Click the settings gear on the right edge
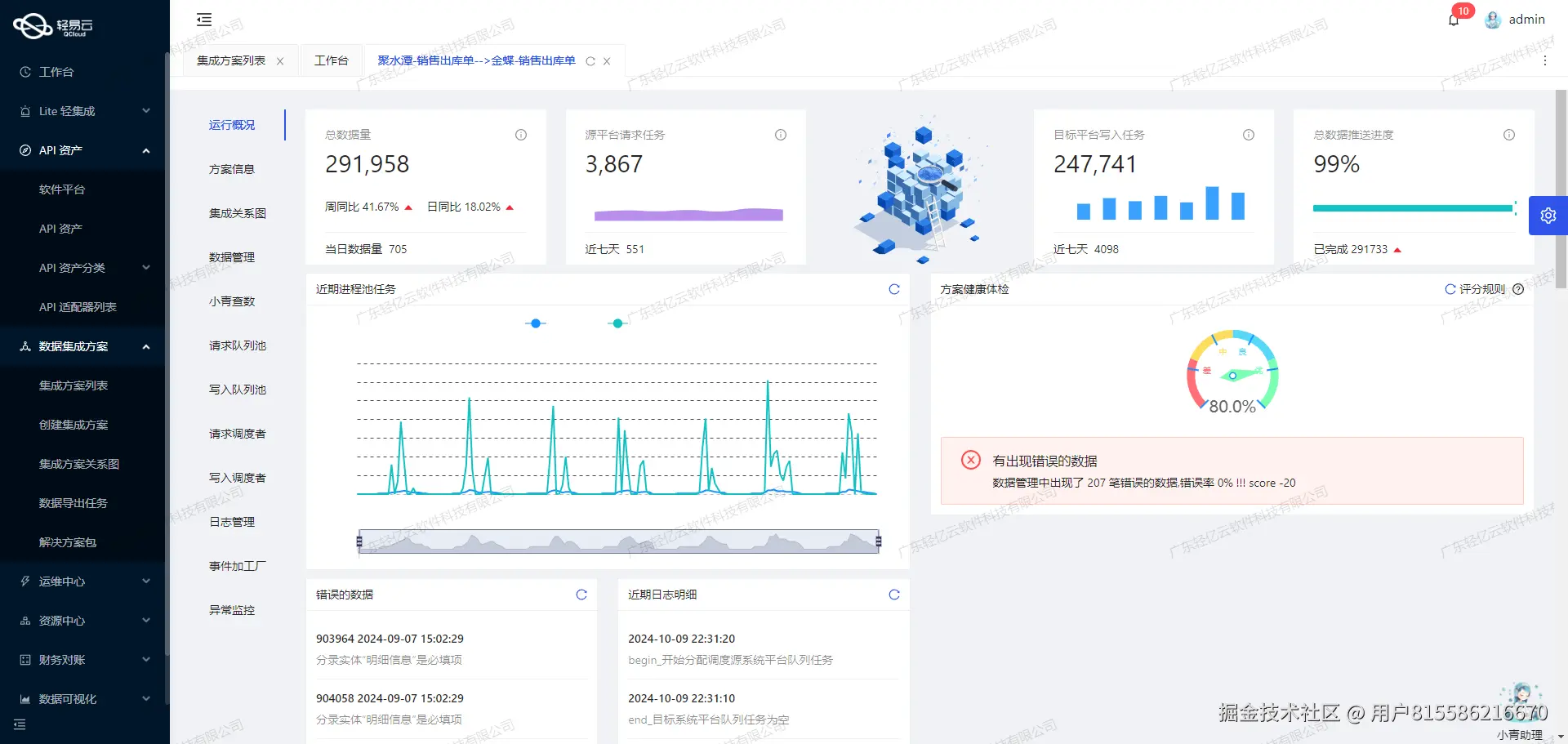Viewport: 1568px width, 744px height. pos(1548,215)
